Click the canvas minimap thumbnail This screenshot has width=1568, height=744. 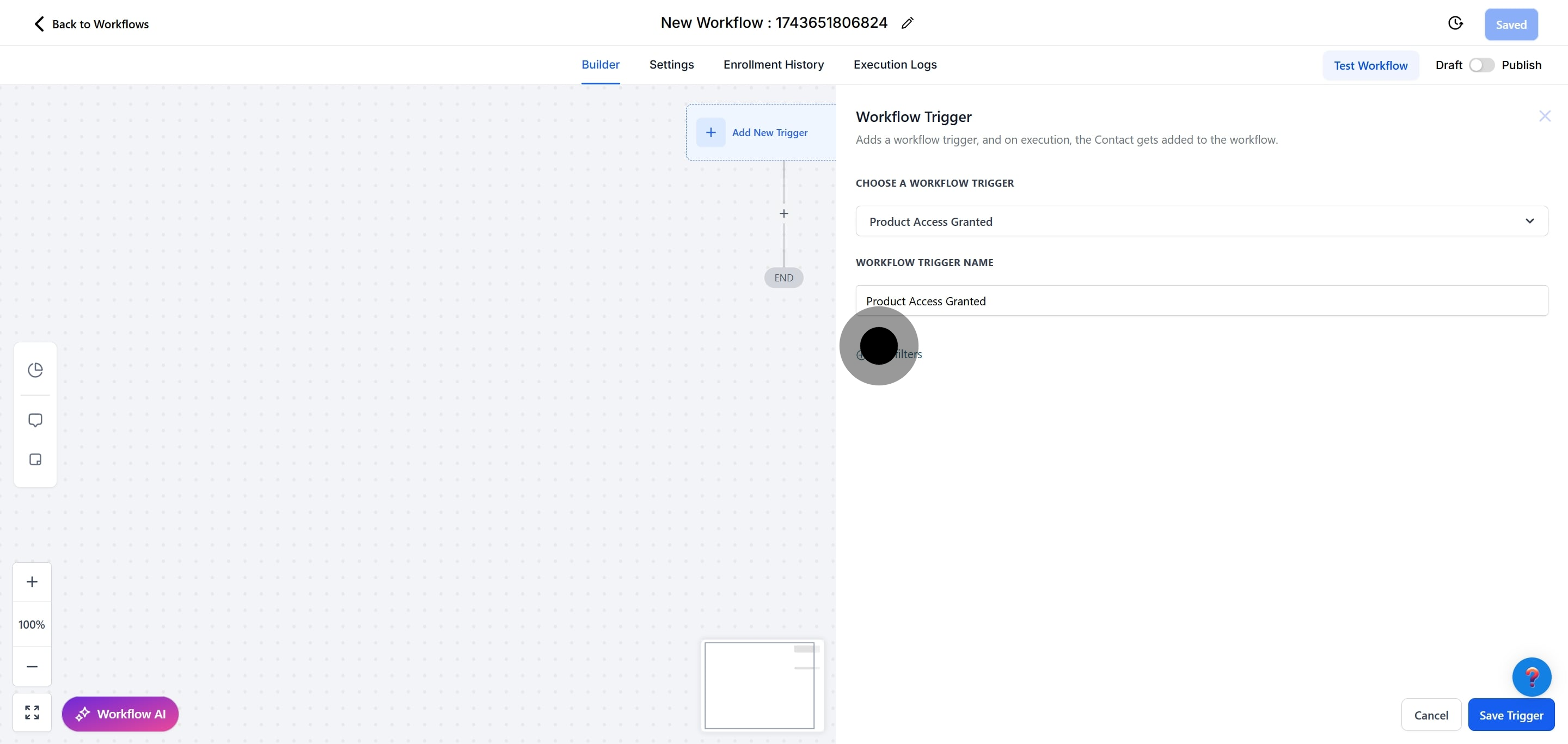[x=762, y=685]
